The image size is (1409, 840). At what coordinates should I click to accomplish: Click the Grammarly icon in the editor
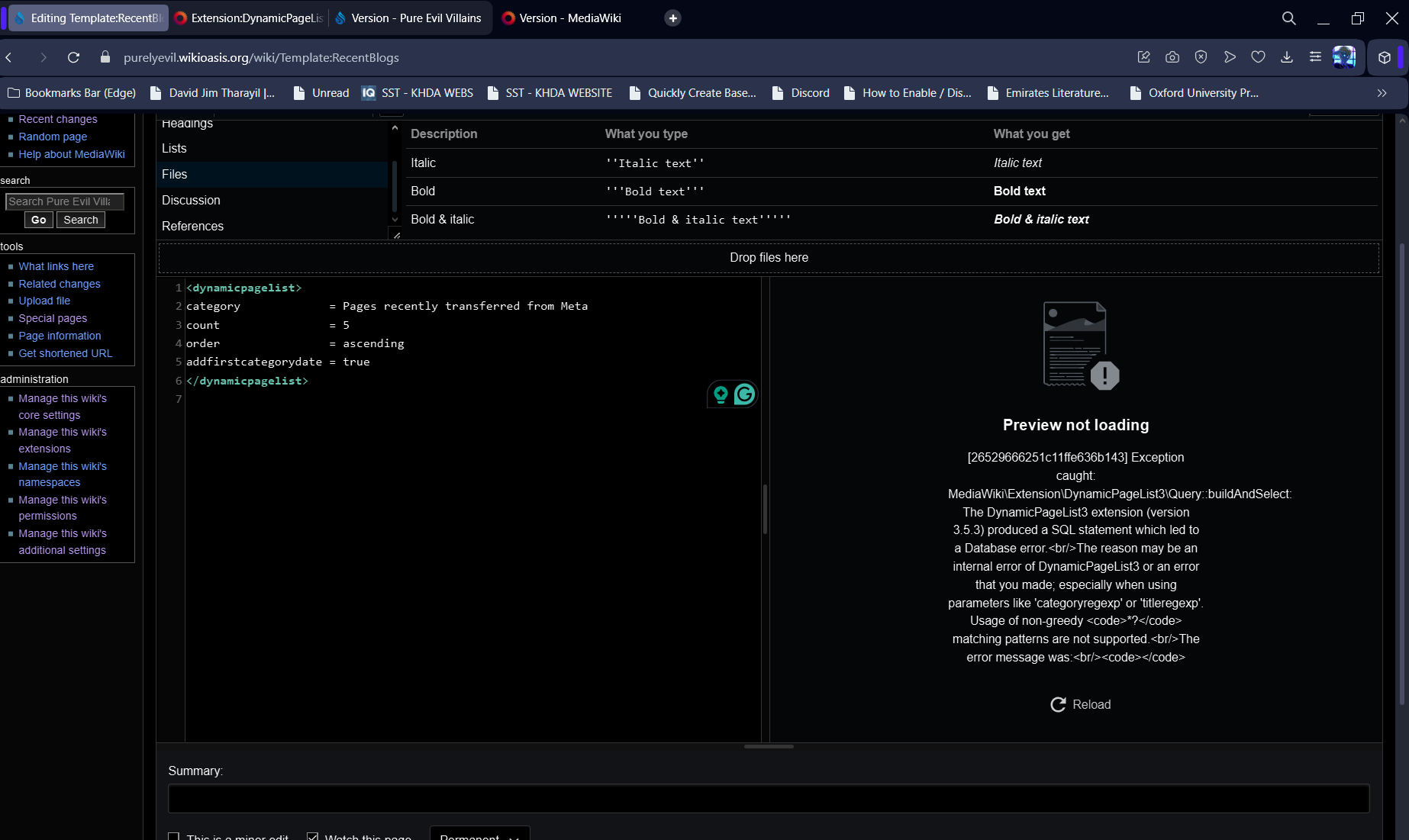(x=744, y=394)
